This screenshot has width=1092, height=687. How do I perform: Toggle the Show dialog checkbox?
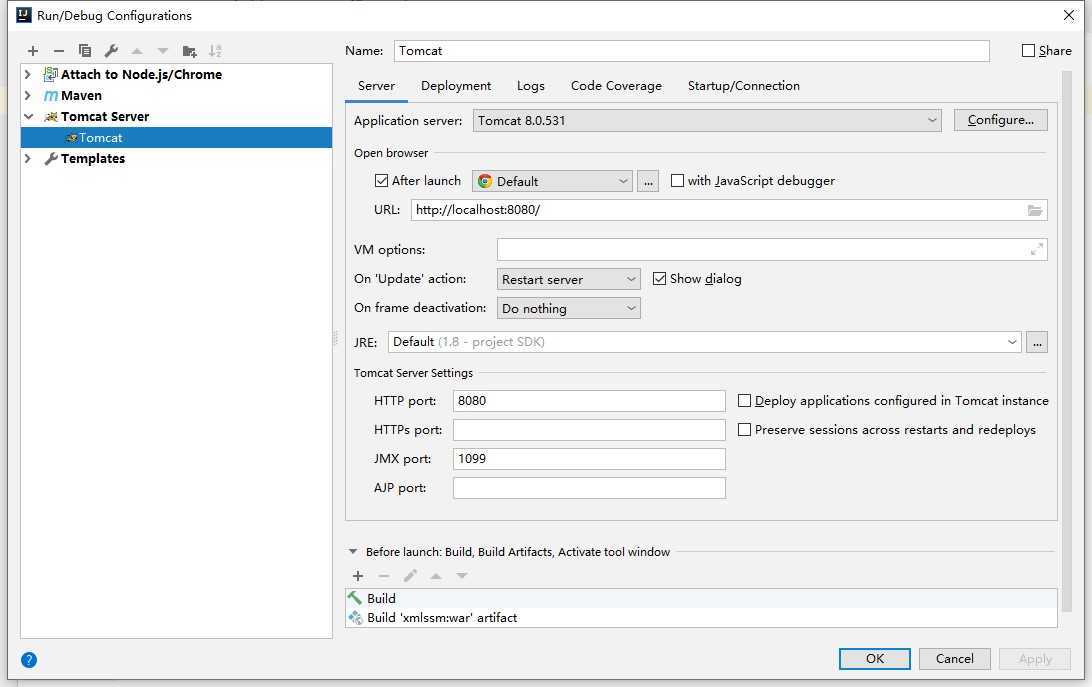[660, 279]
